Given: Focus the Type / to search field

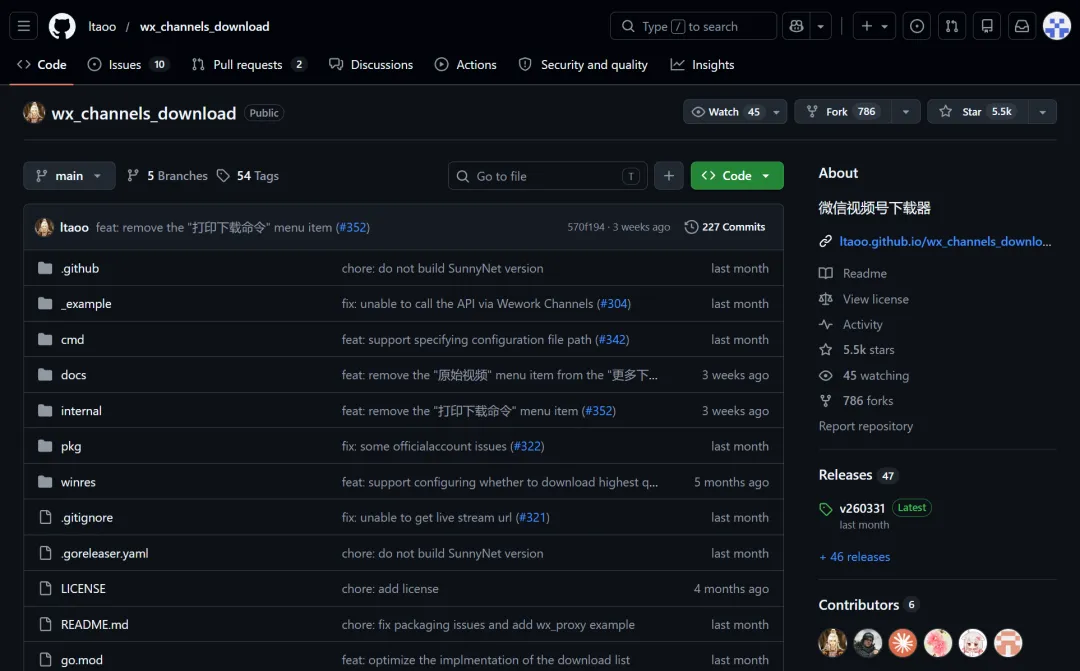Looking at the screenshot, I should click(693, 26).
